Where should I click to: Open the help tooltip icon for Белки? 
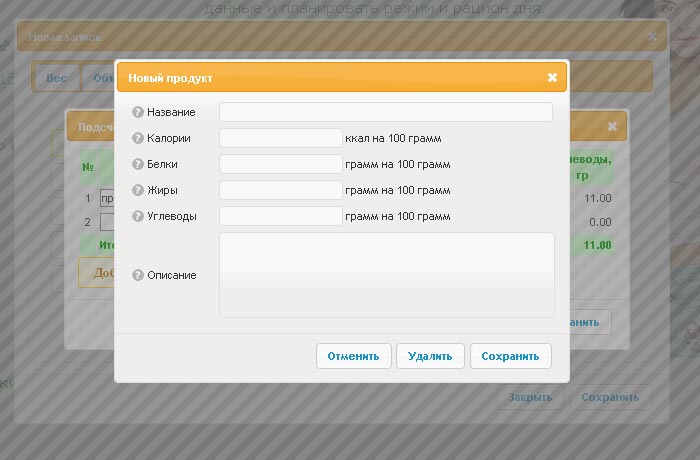138,164
